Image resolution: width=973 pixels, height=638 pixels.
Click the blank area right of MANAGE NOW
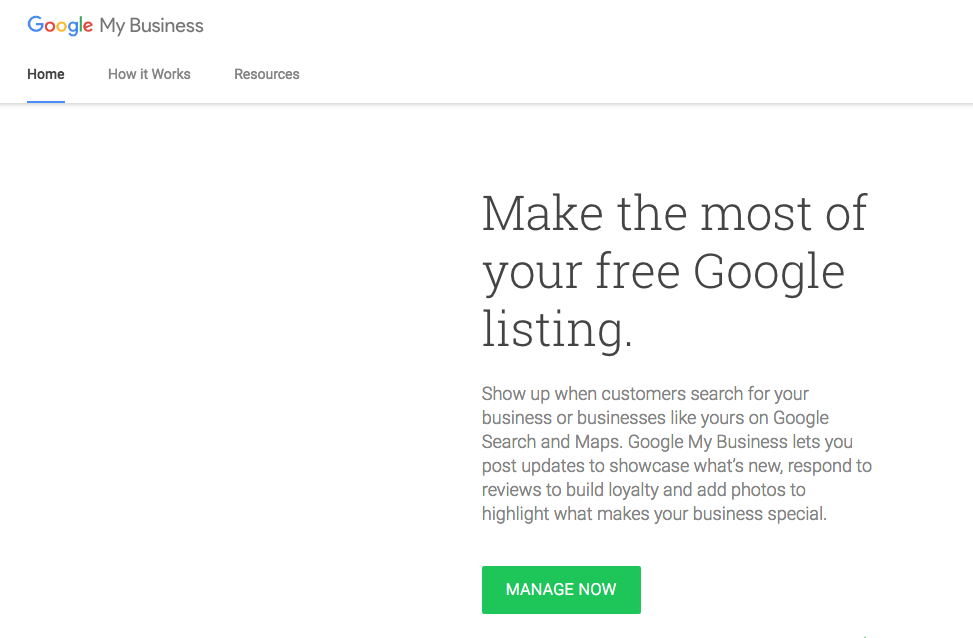point(800,590)
